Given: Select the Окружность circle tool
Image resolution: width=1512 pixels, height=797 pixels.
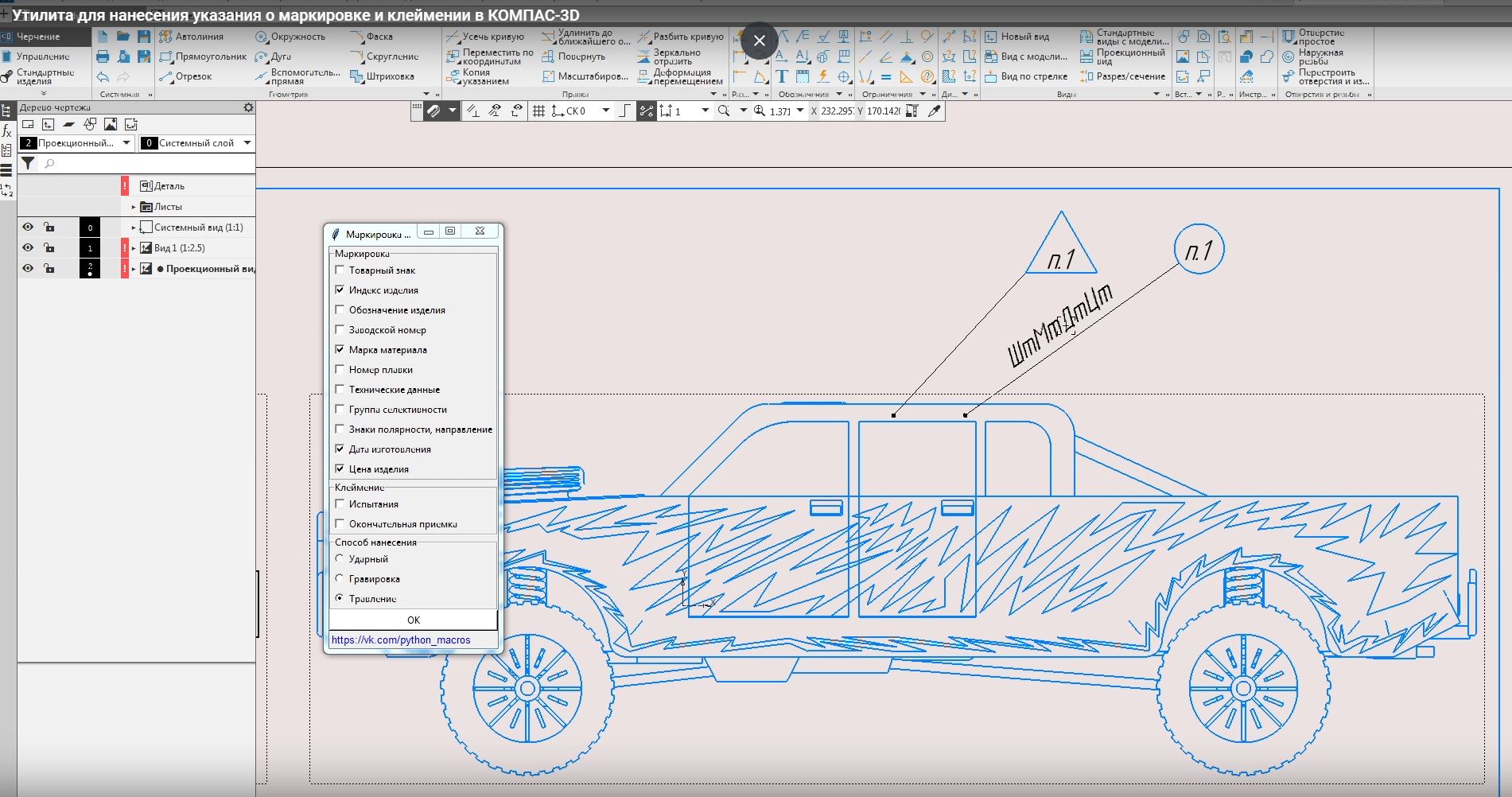Looking at the screenshot, I should (290, 37).
